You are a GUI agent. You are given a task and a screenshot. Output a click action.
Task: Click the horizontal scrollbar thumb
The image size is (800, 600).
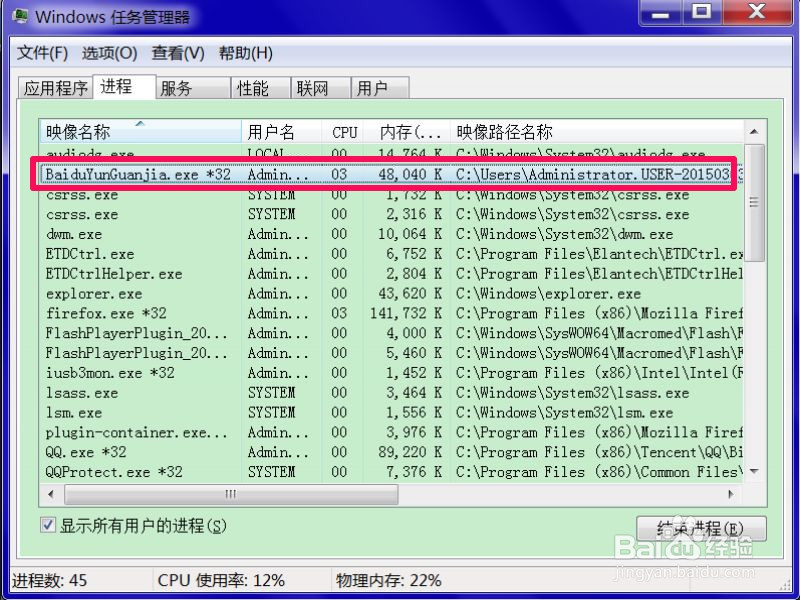tap(231, 494)
